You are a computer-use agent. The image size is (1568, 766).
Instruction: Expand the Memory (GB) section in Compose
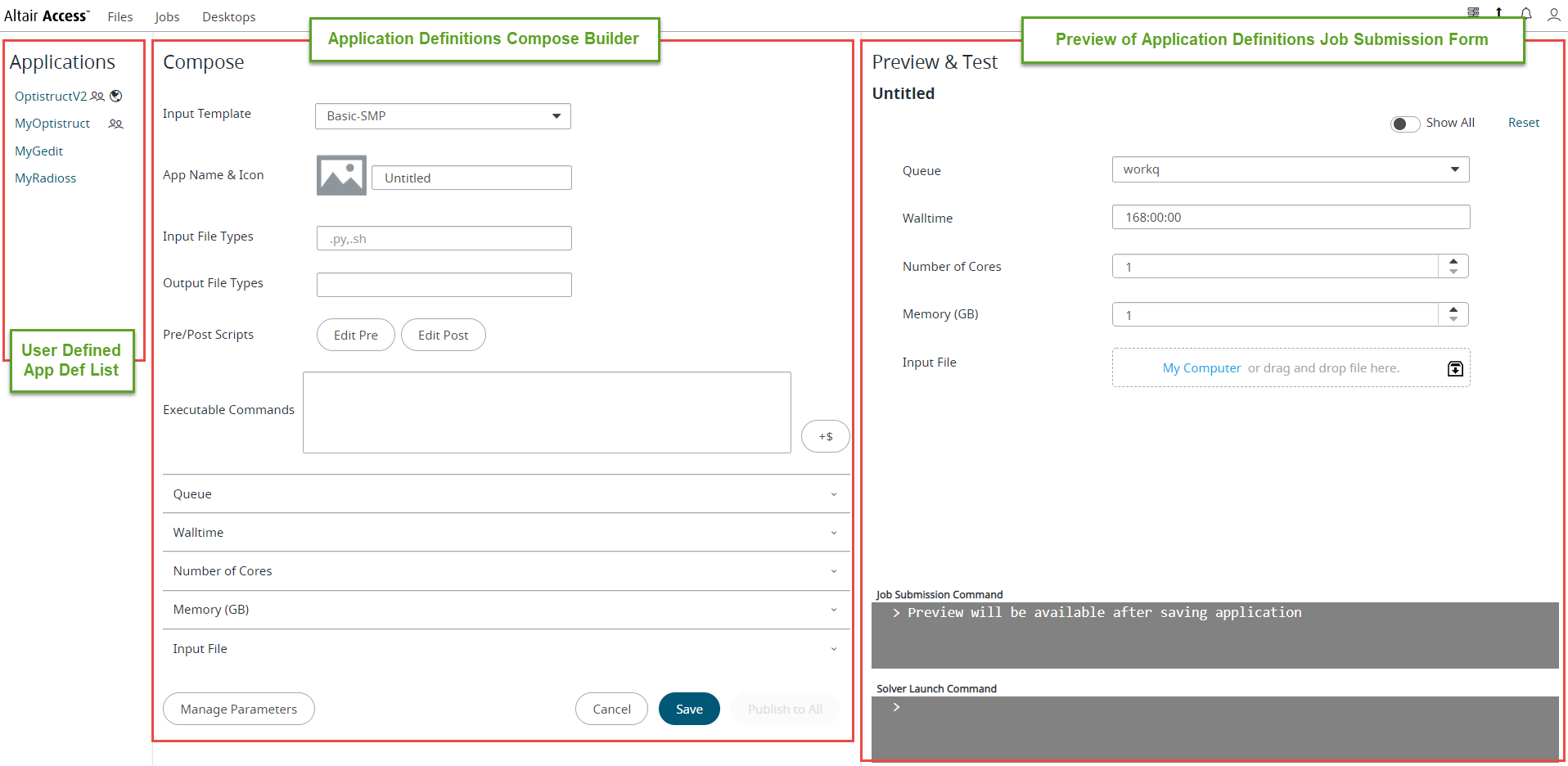click(506, 610)
